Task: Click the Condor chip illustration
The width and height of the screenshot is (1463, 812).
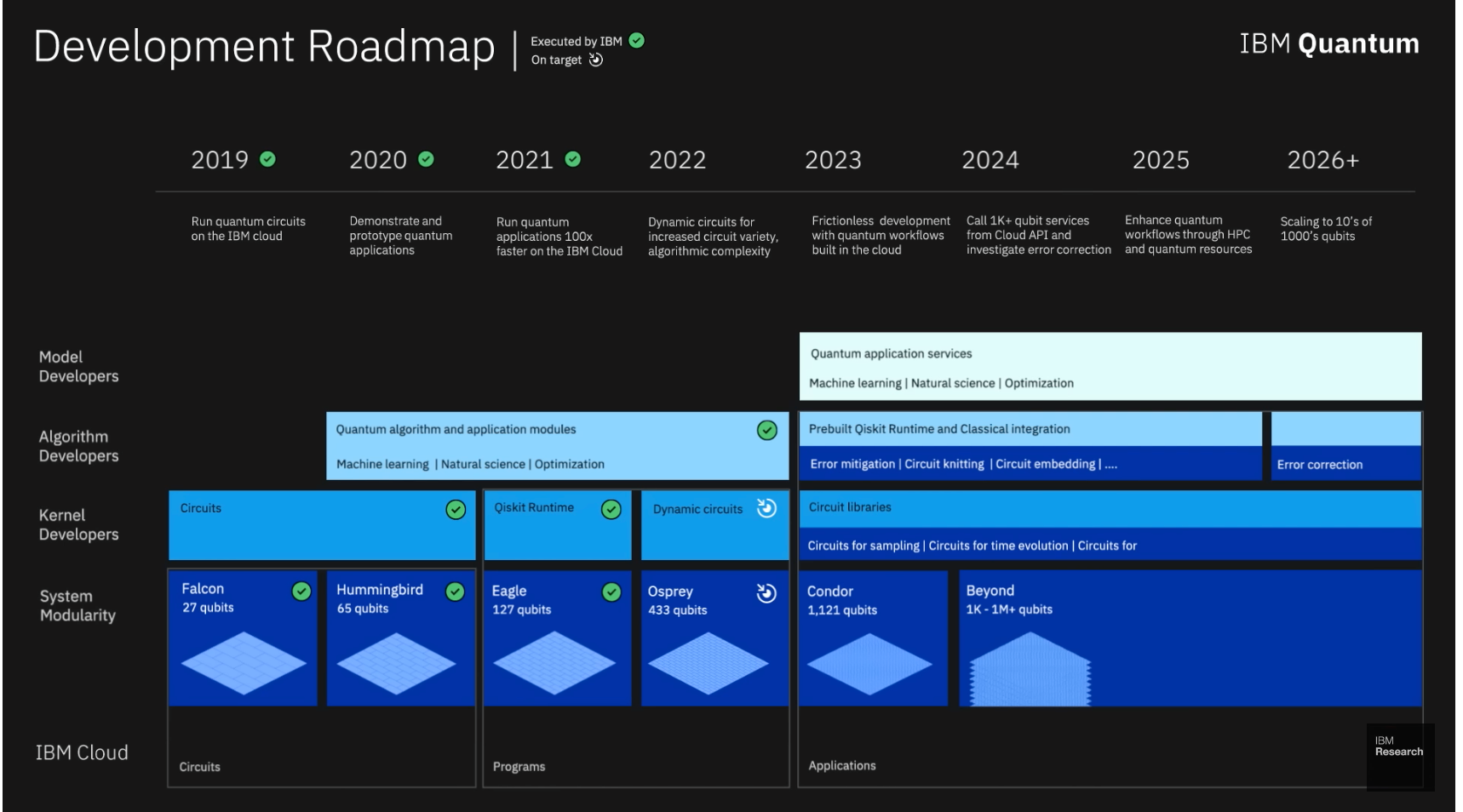Action: (x=869, y=663)
